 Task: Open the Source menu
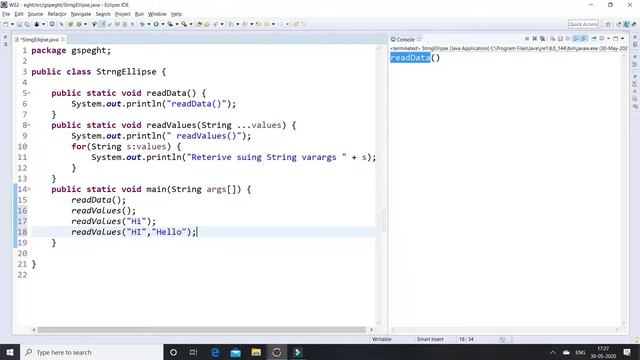point(35,14)
